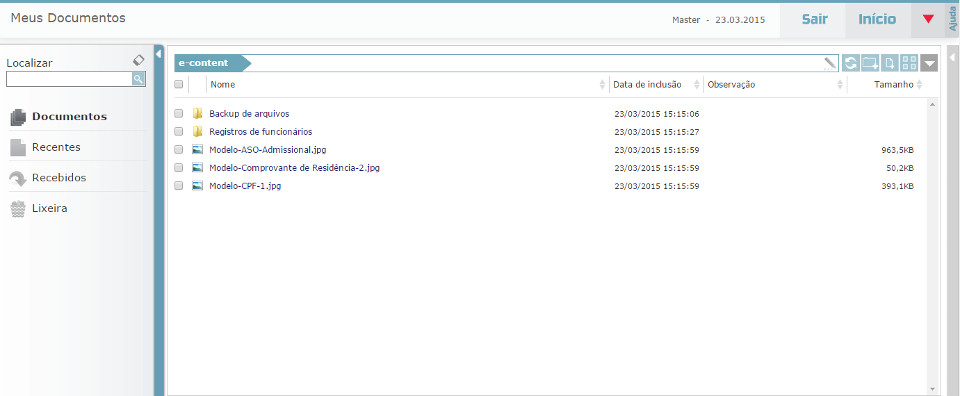Click the magnifier search icon
This screenshot has width=960, height=396.
point(138,78)
